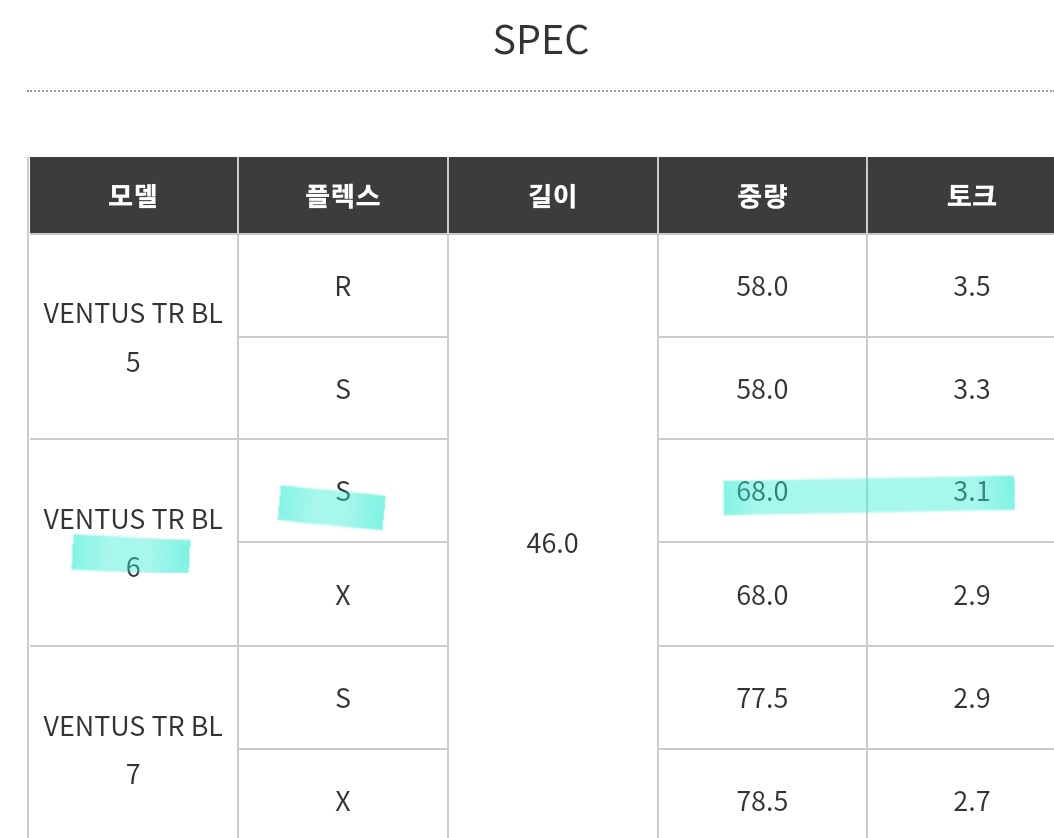Viewport: 1054px width, 838px height.
Task: Click the 3.3 torque cell
Action: [971, 389]
